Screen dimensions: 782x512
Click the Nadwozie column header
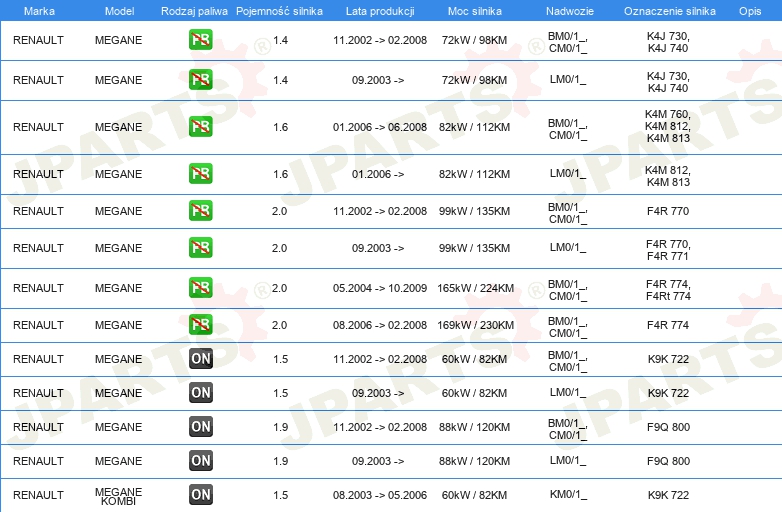(570, 11)
